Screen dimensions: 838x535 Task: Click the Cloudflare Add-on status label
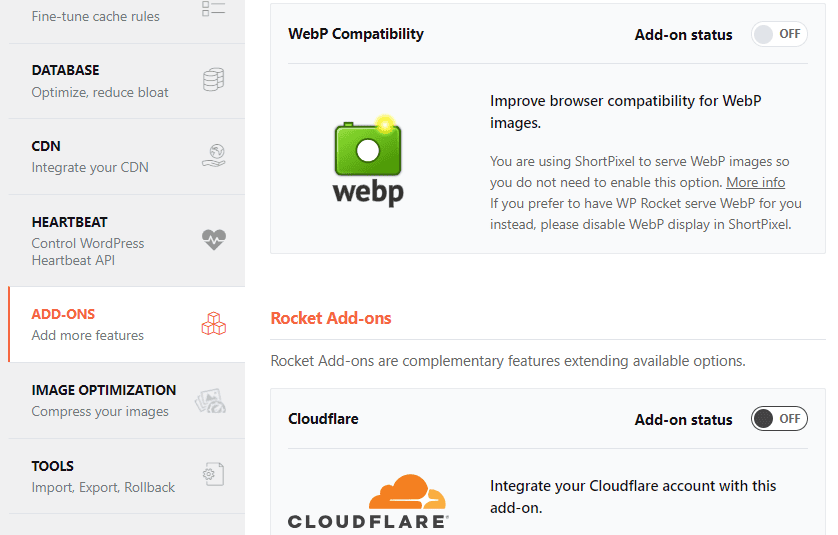tap(684, 420)
